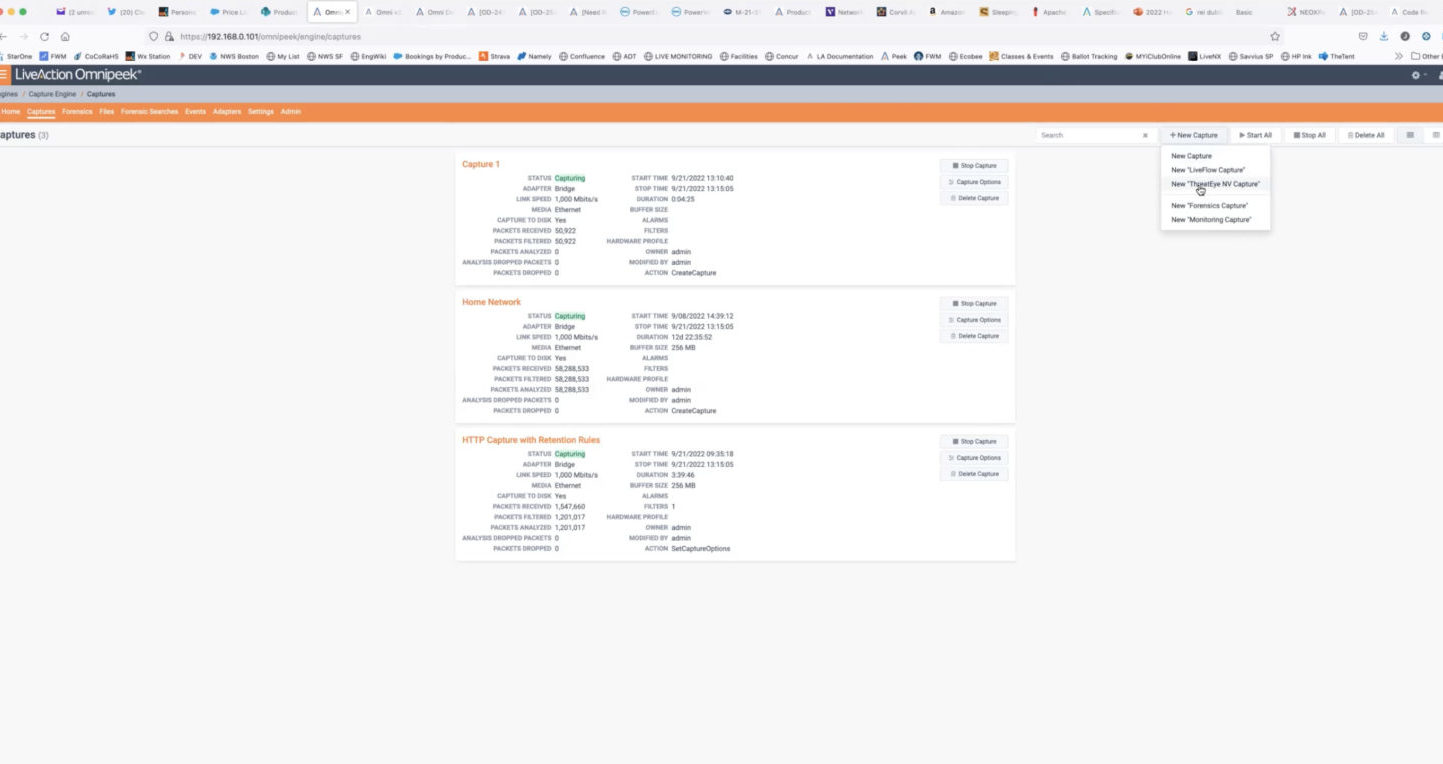Screen dimensions: 1443x764
Task: Open the gear settings menu in header
Action: coord(1417,75)
